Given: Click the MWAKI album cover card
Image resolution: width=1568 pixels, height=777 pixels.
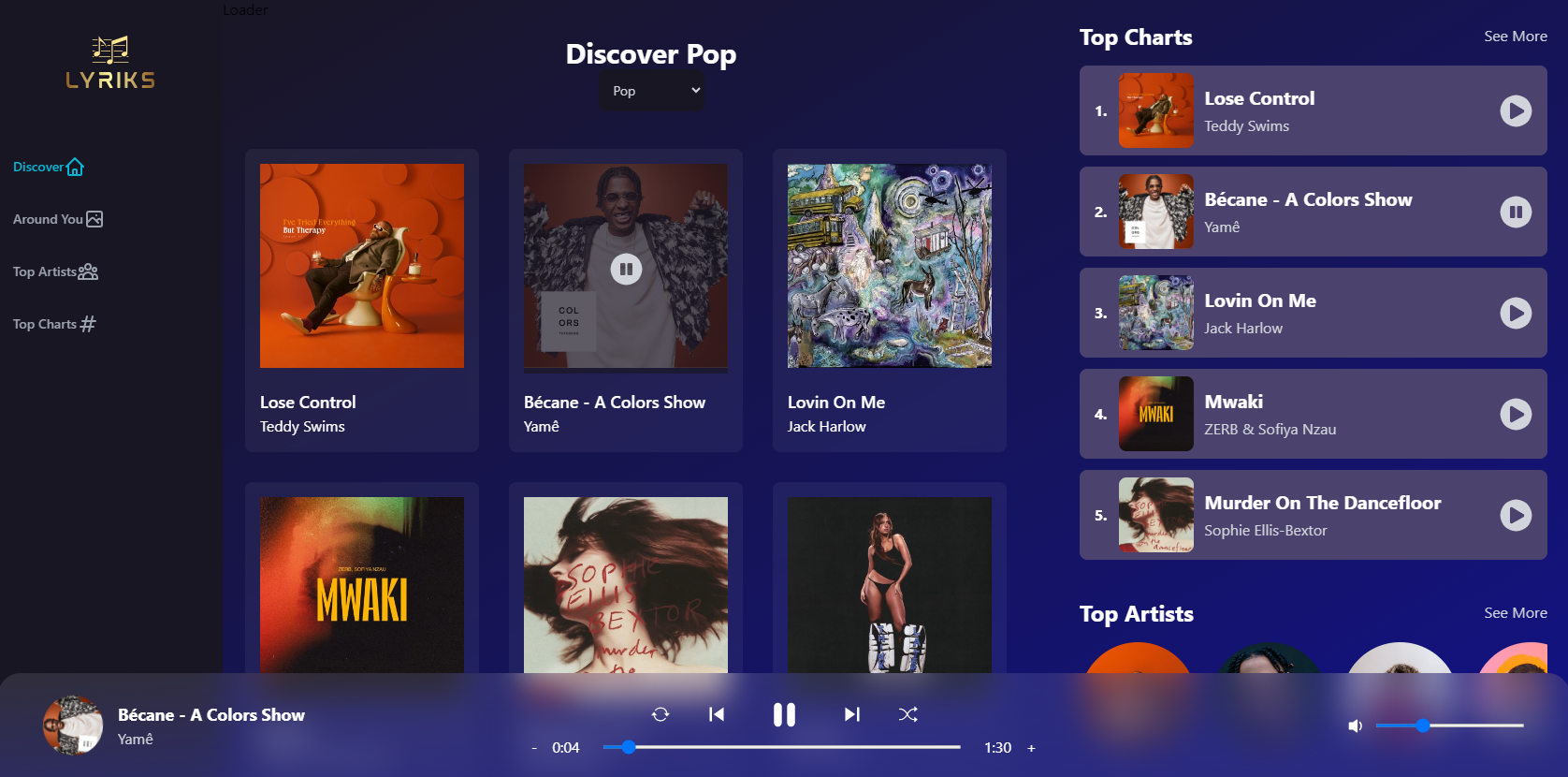Looking at the screenshot, I should [362, 585].
